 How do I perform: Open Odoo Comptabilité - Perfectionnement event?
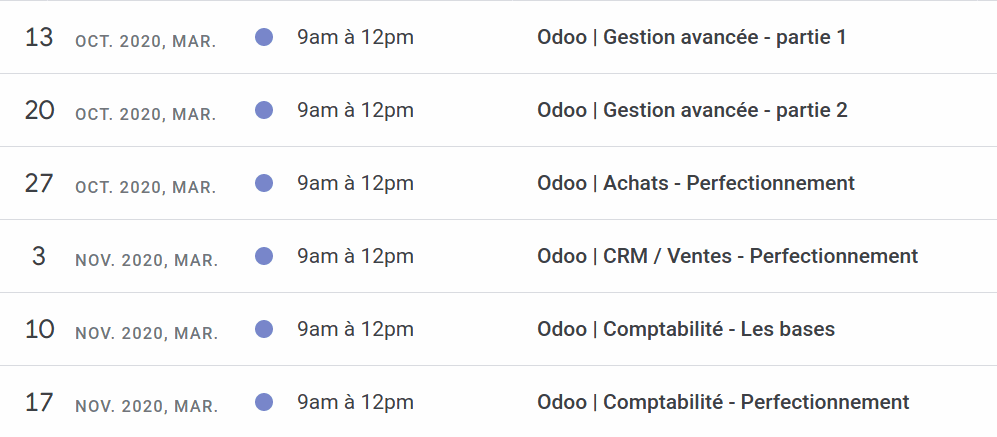point(723,403)
